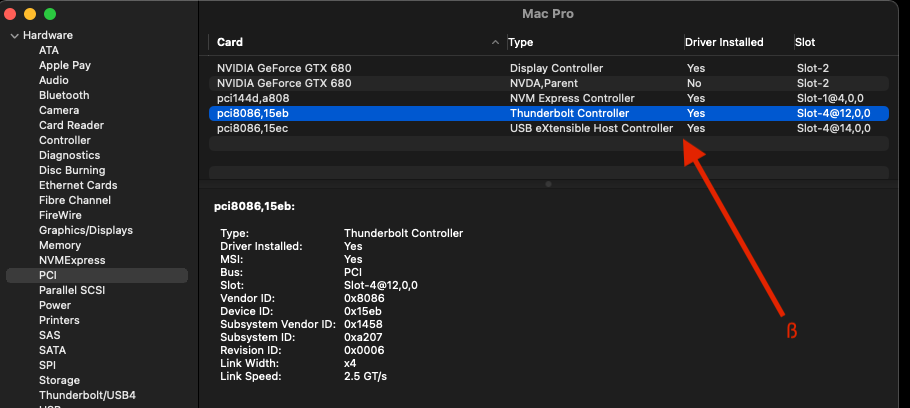This screenshot has width=910, height=408.
Task: Choose Bluetooth from the sidebar
Action: 64,95
